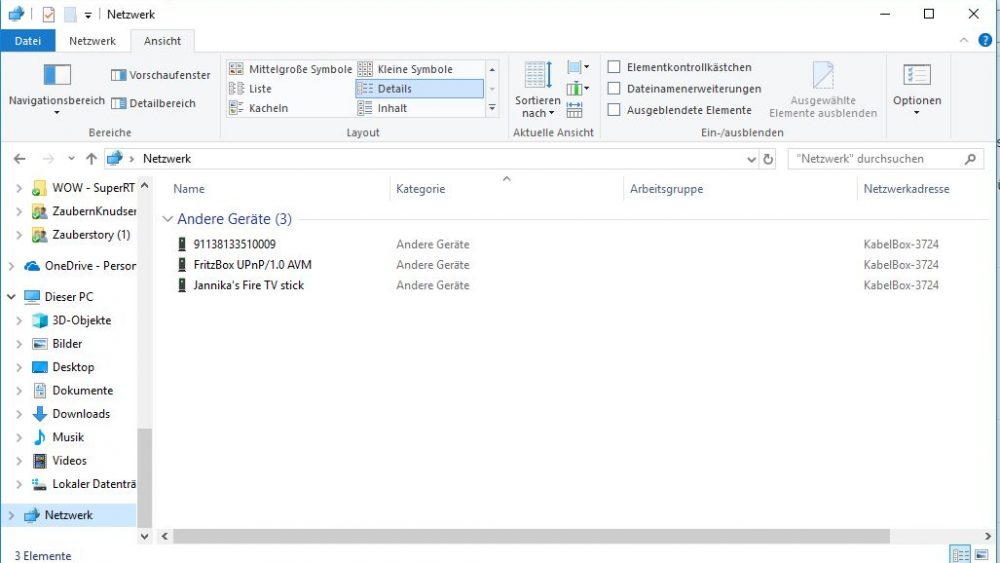The image size is (1000, 563).
Task: Go up one folder level arrow
Action: [91, 159]
